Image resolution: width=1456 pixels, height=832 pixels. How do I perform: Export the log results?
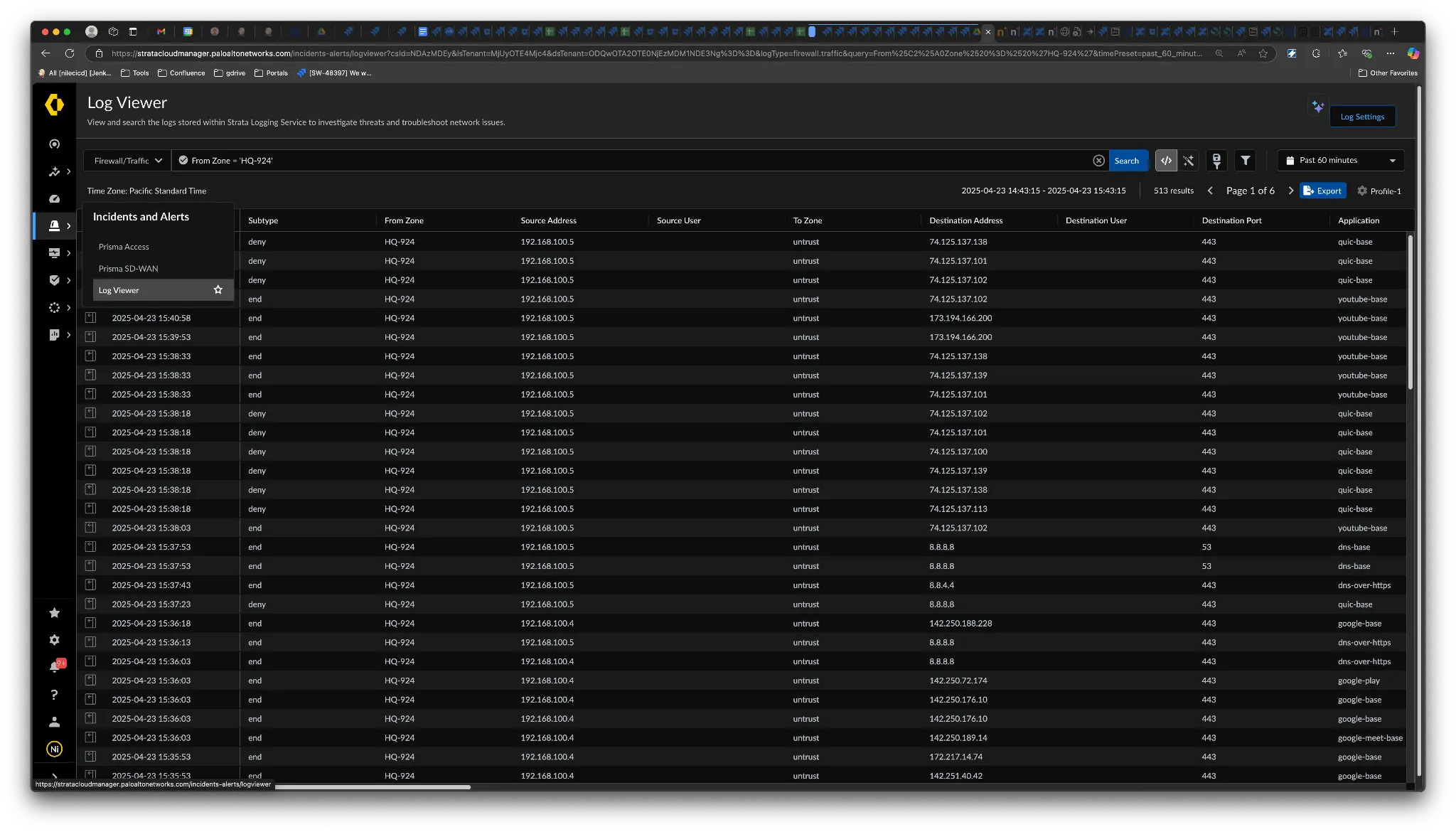1322,191
